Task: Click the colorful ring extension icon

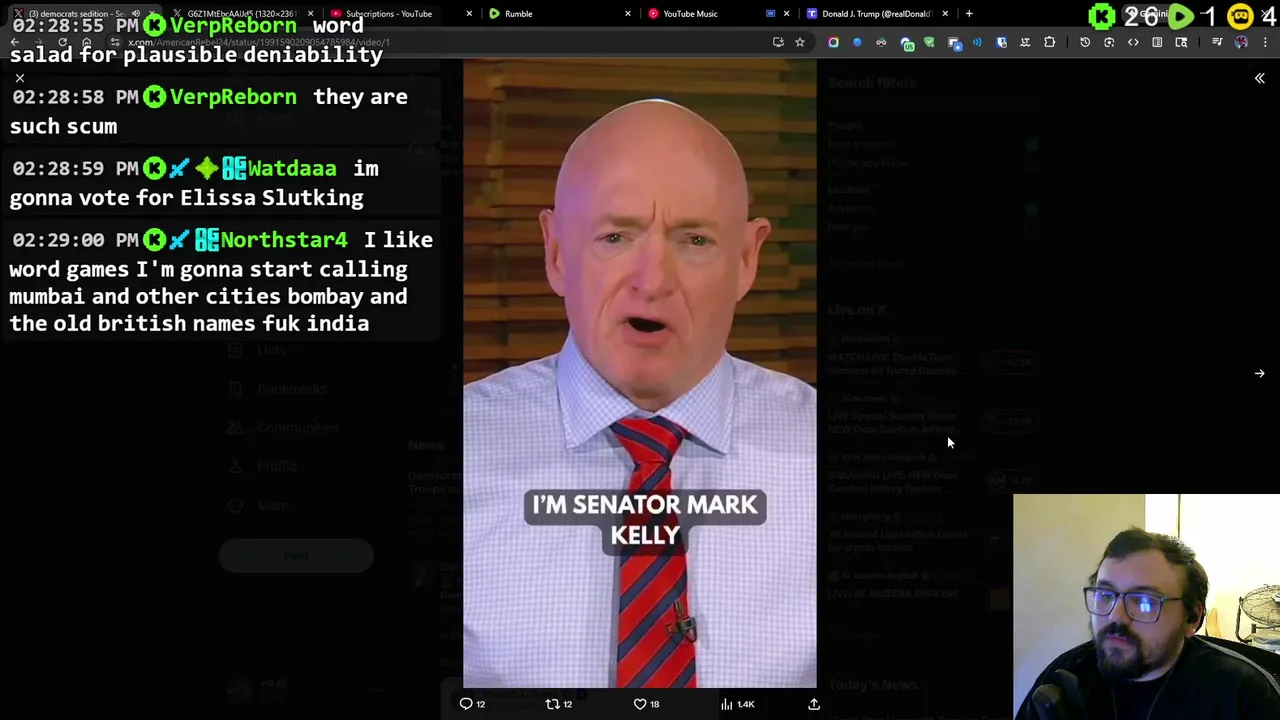Action: click(833, 42)
